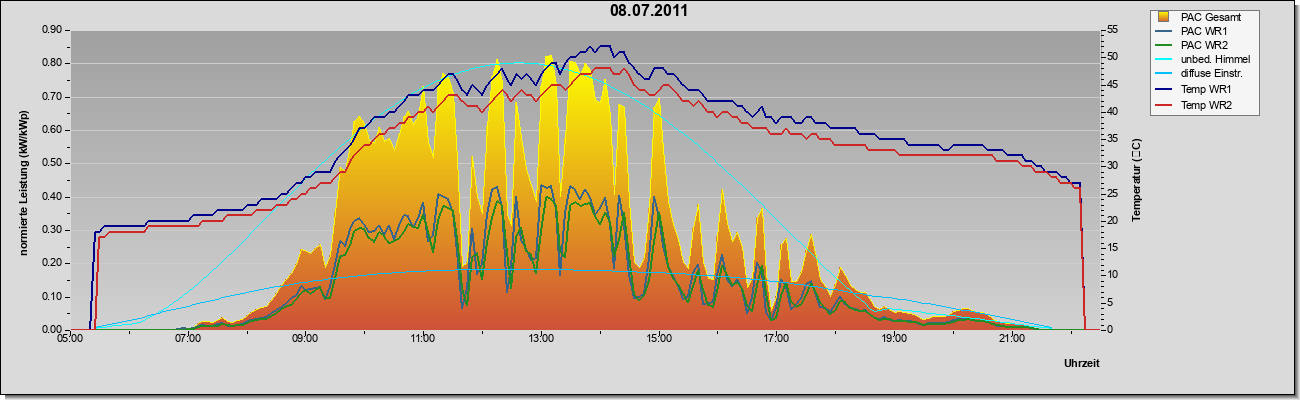This screenshot has width=1300, height=400.
Task: Click the unbed. Himmel legend line
Action: tap(1164, 60)
